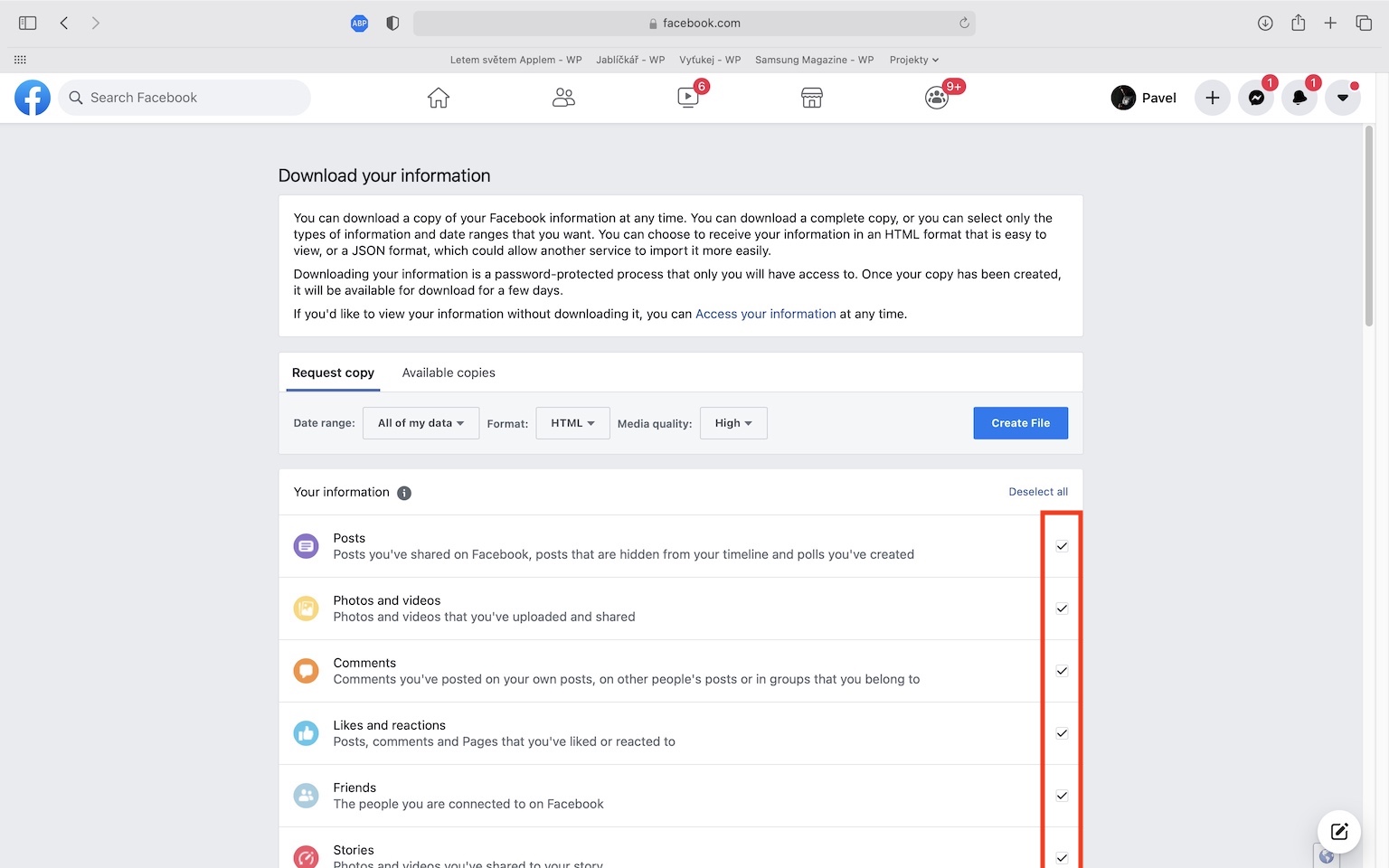Open the Media quality dropdown
The height and width of the screenshot is (868, 1389).
(733, 423)
